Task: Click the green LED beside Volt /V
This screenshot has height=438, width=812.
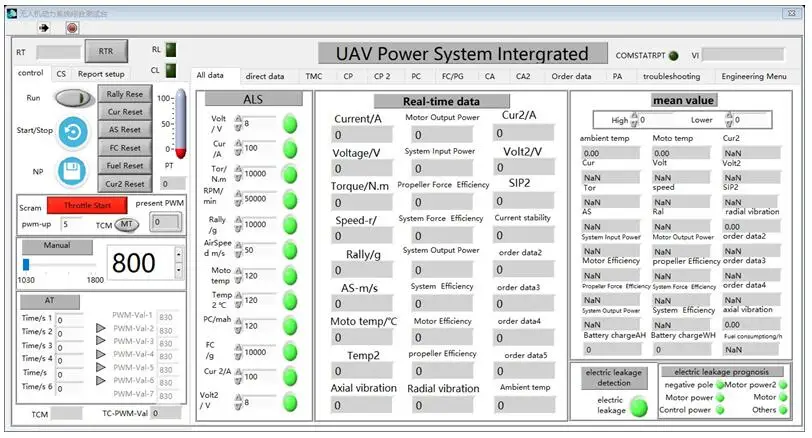Action: coord(290,124)
